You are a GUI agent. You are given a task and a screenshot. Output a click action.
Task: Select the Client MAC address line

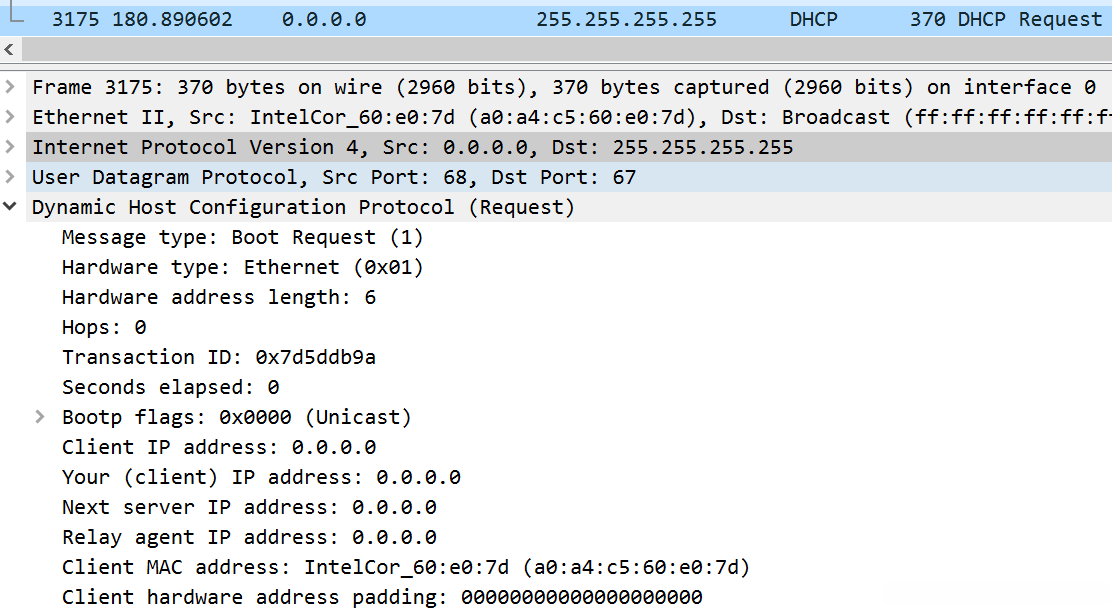(x=405, y=567)
